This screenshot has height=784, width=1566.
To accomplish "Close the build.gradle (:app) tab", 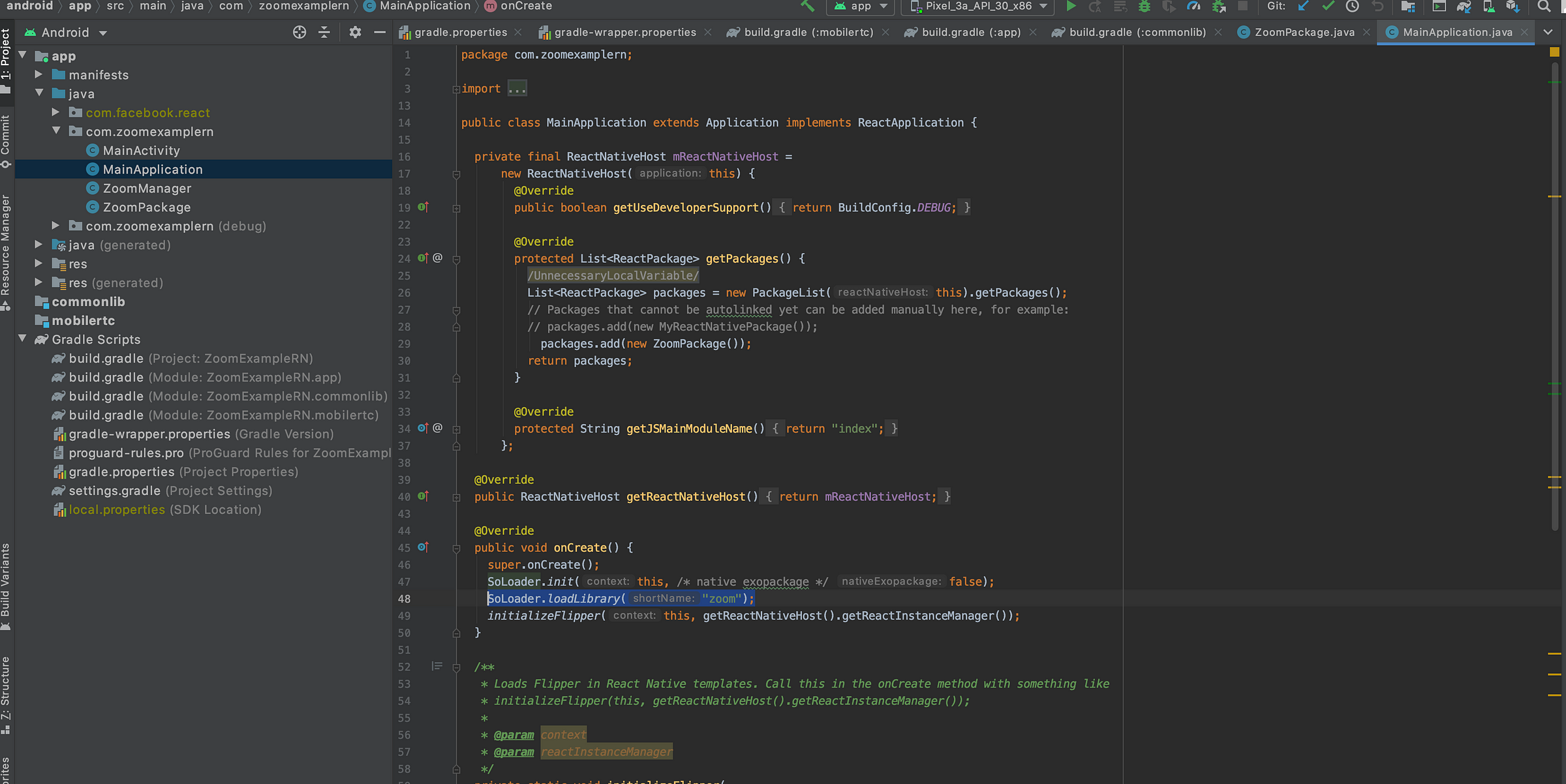I will click(1032, 33).
